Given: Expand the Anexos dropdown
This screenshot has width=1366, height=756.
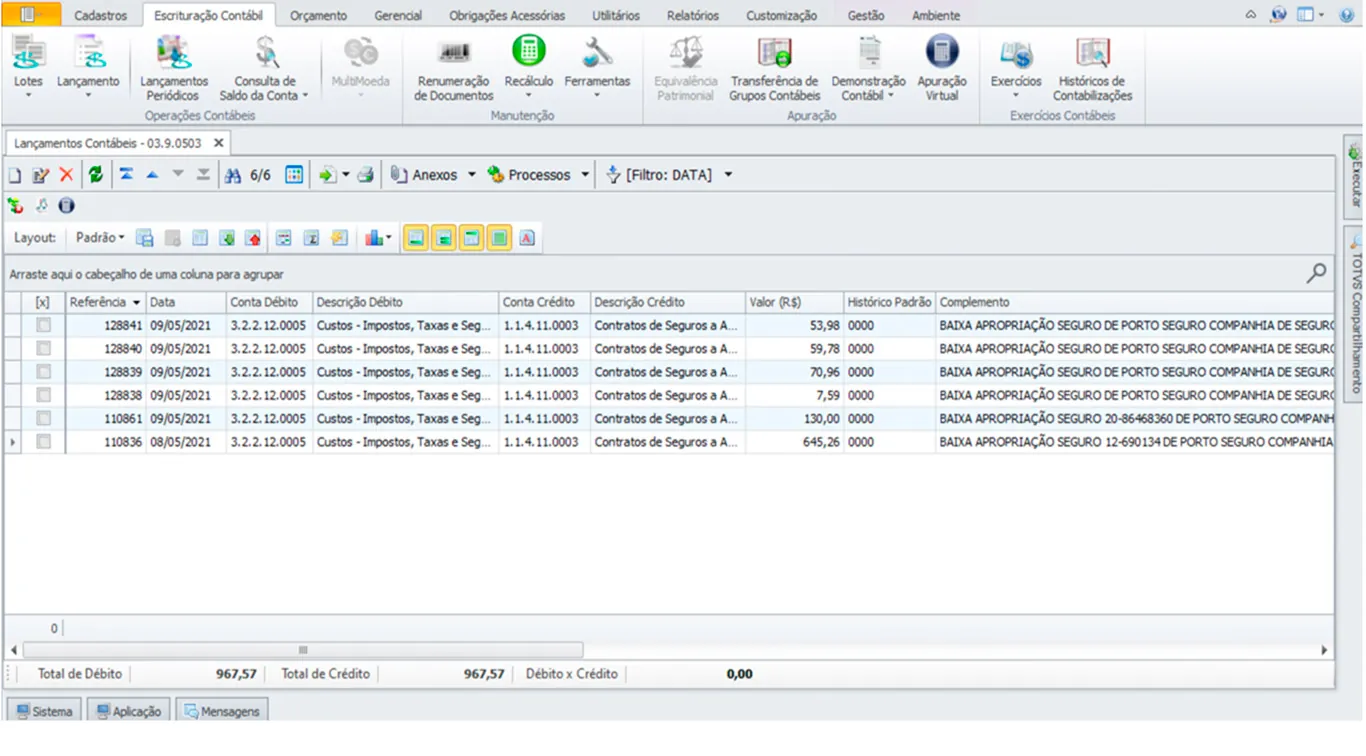Looking at the screenshot, I should pos(472,175).
